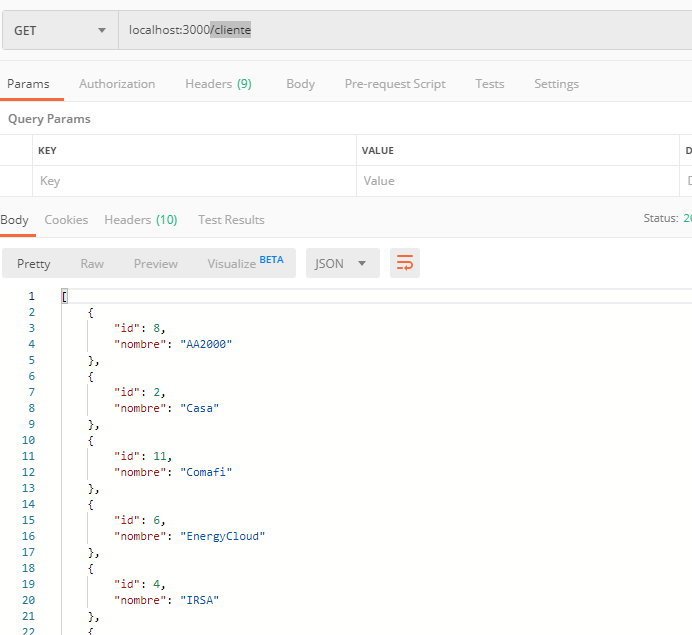Select the request Body tab
692x635 pixels.
[x=300, y=84]
